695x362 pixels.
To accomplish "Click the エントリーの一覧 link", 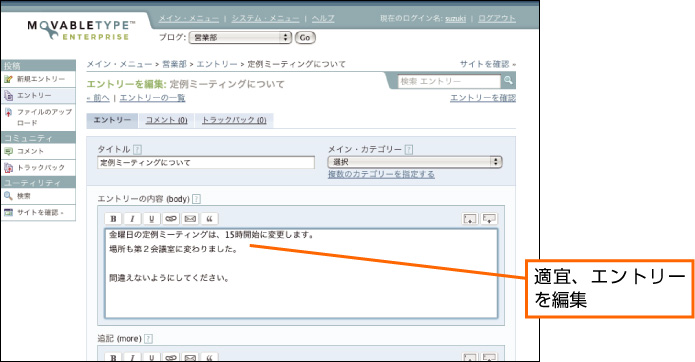I will [x=152, y=98].
